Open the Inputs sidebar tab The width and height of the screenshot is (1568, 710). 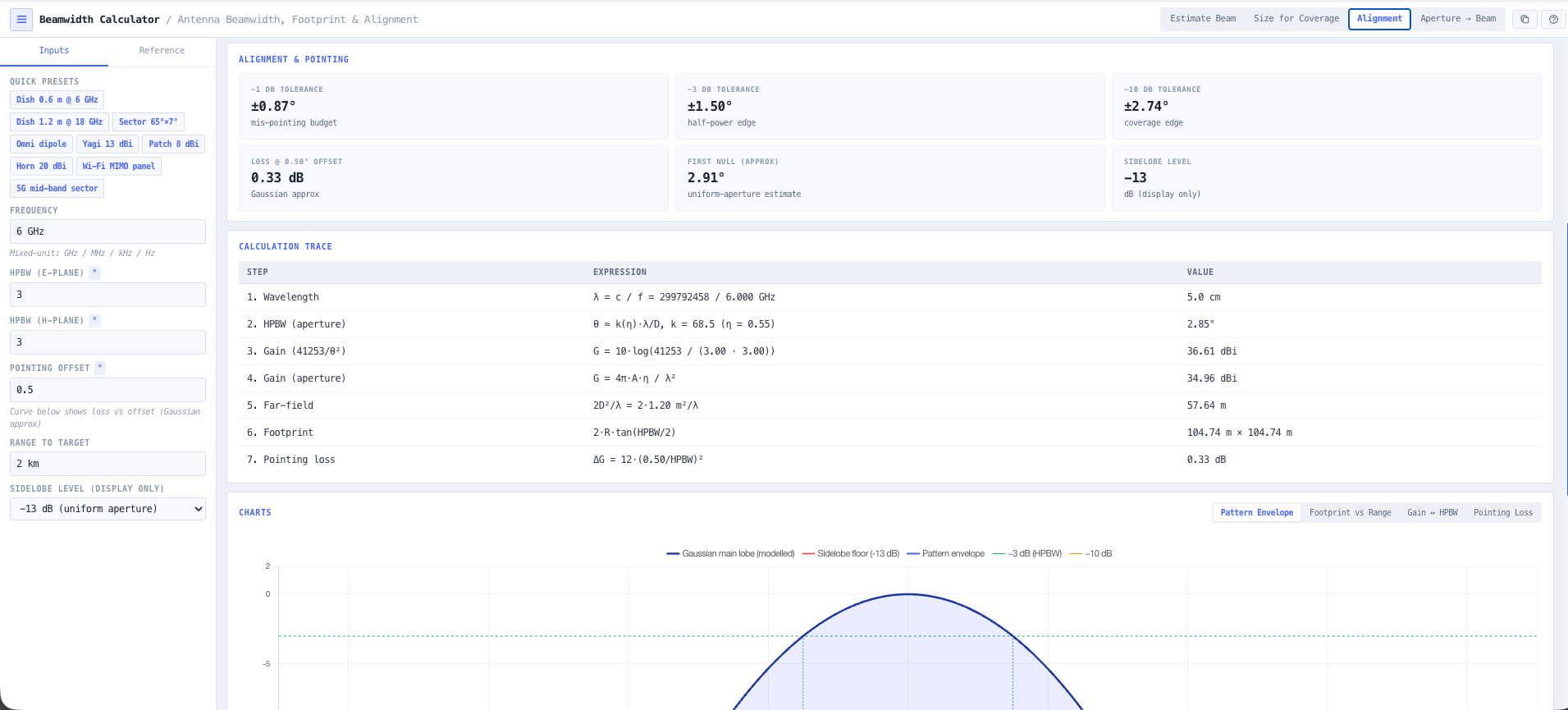[54, 51]
